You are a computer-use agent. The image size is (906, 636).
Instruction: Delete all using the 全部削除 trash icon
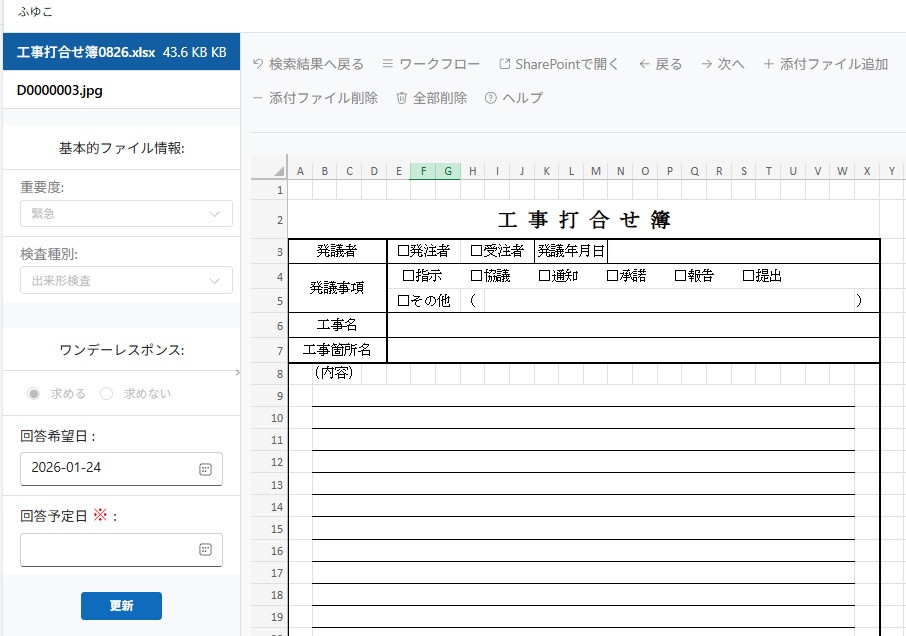click(402, 98)
